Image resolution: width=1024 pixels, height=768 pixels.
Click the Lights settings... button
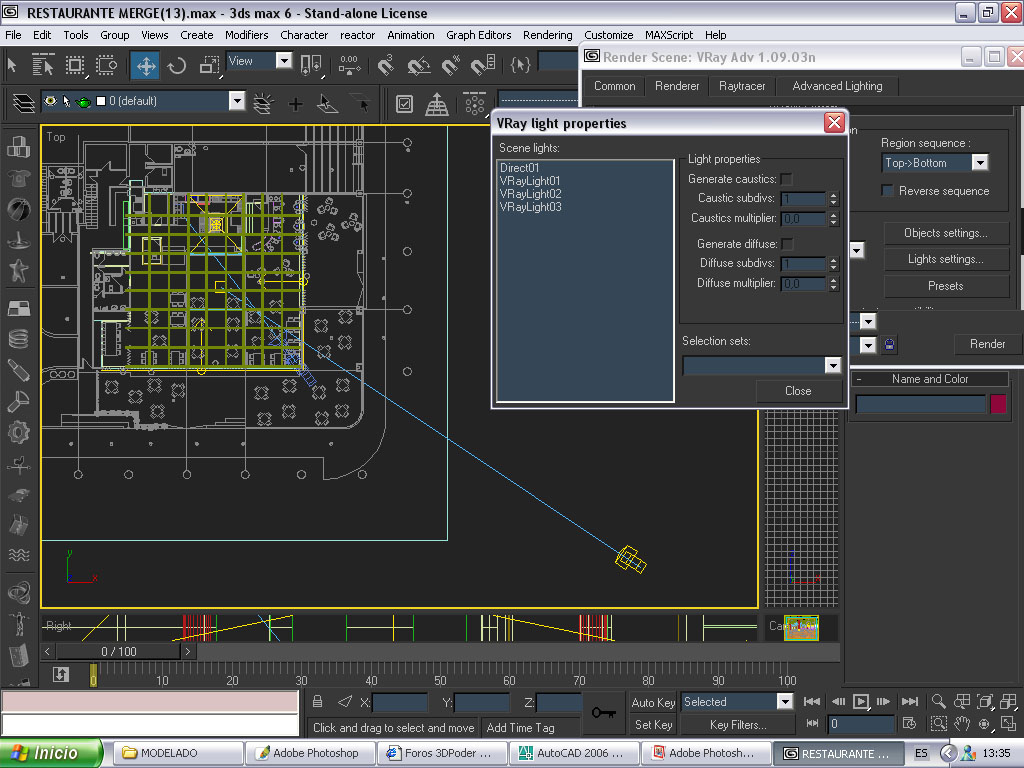pyautogui.click(x=946, y=259)
